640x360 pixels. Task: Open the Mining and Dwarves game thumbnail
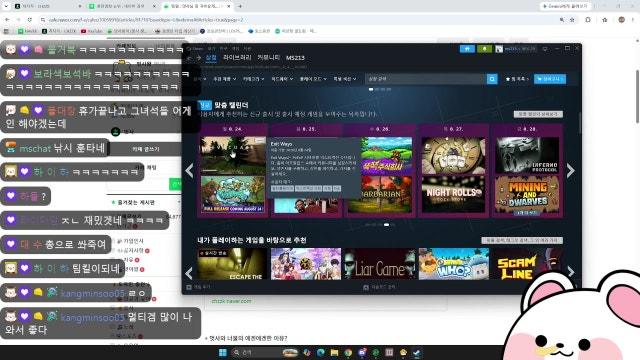click(527, 195)
